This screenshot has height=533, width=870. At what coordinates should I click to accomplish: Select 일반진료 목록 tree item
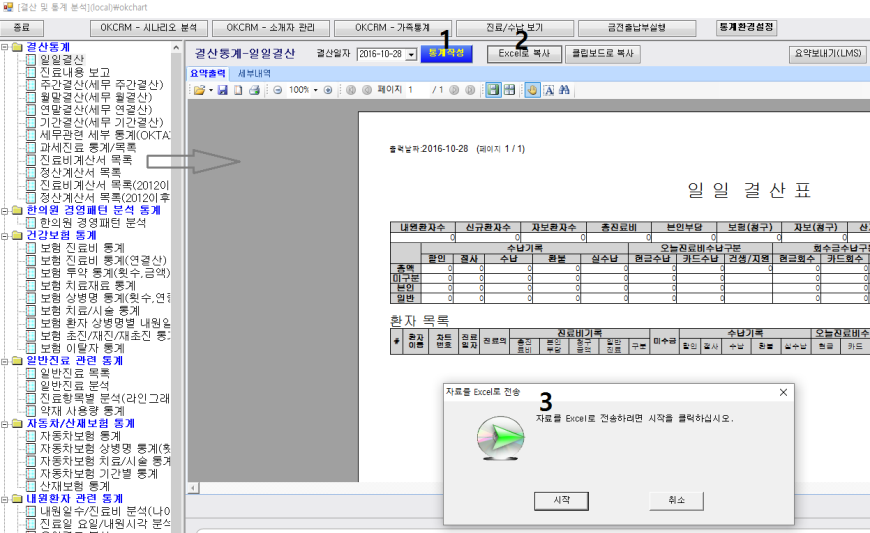tap(74, 373)
